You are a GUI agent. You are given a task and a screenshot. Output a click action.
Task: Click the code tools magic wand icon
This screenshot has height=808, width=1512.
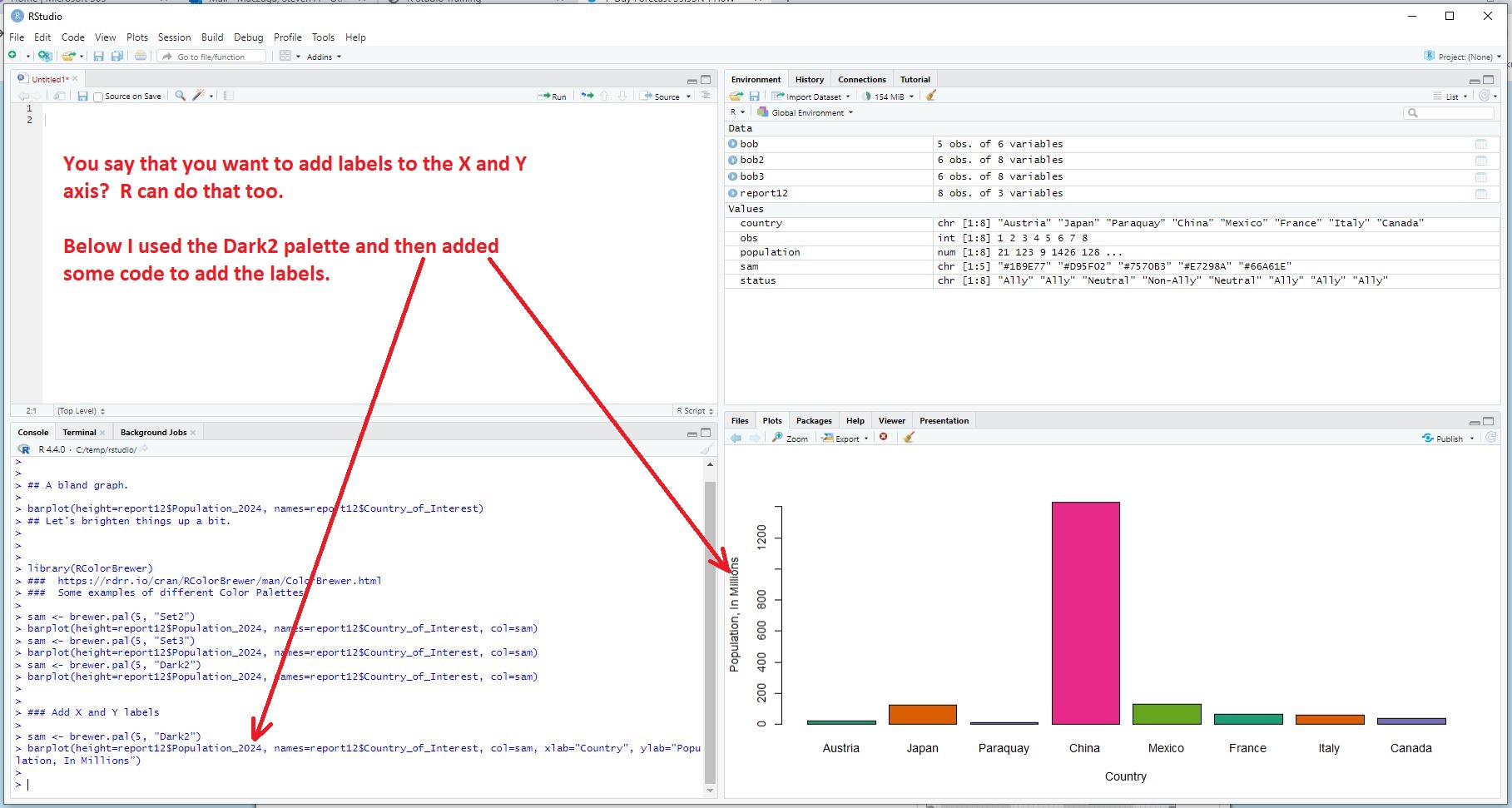click(x=198, y=96)
